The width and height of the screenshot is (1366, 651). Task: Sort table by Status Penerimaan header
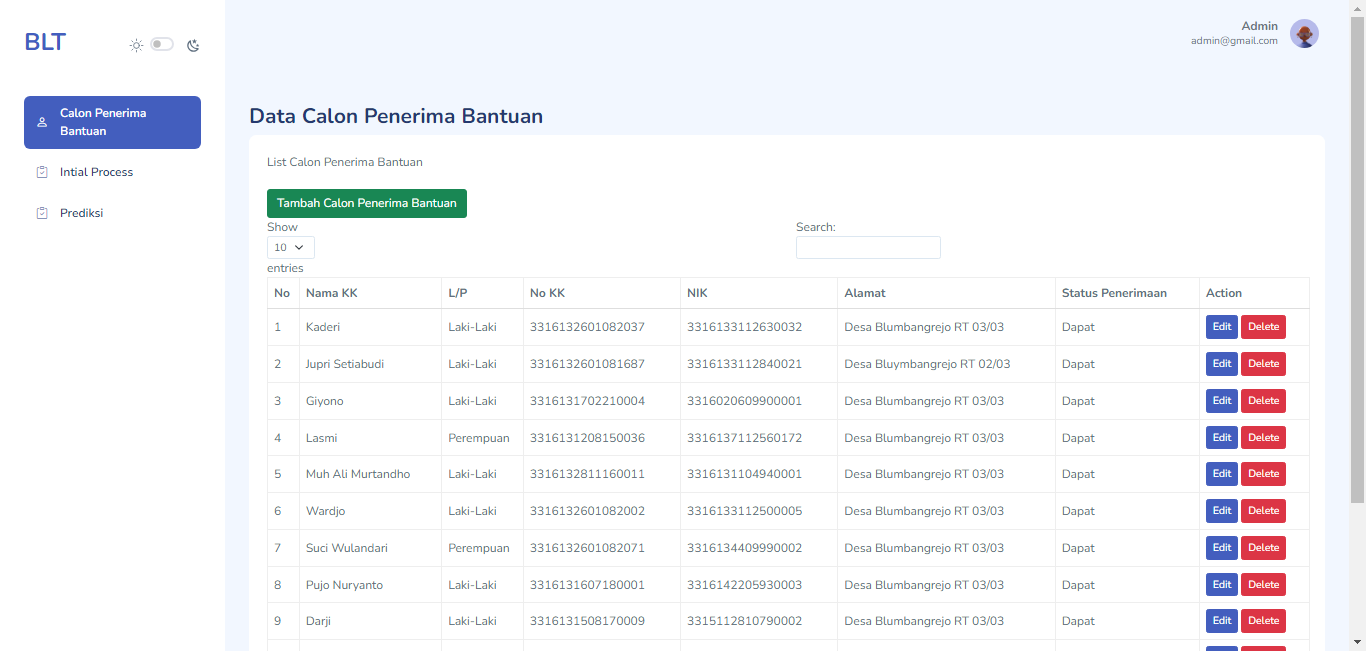tap(1126, 293)
